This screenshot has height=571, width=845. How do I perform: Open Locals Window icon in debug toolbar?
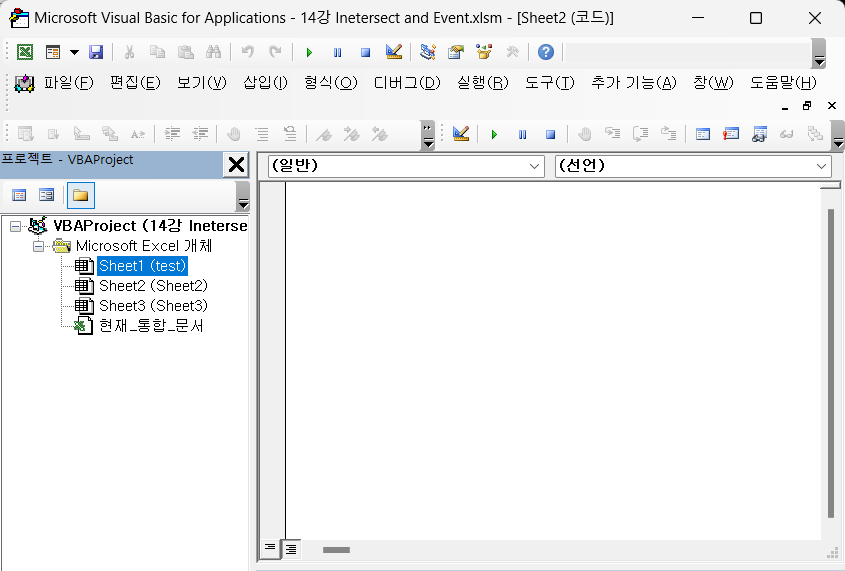[703, 134]
